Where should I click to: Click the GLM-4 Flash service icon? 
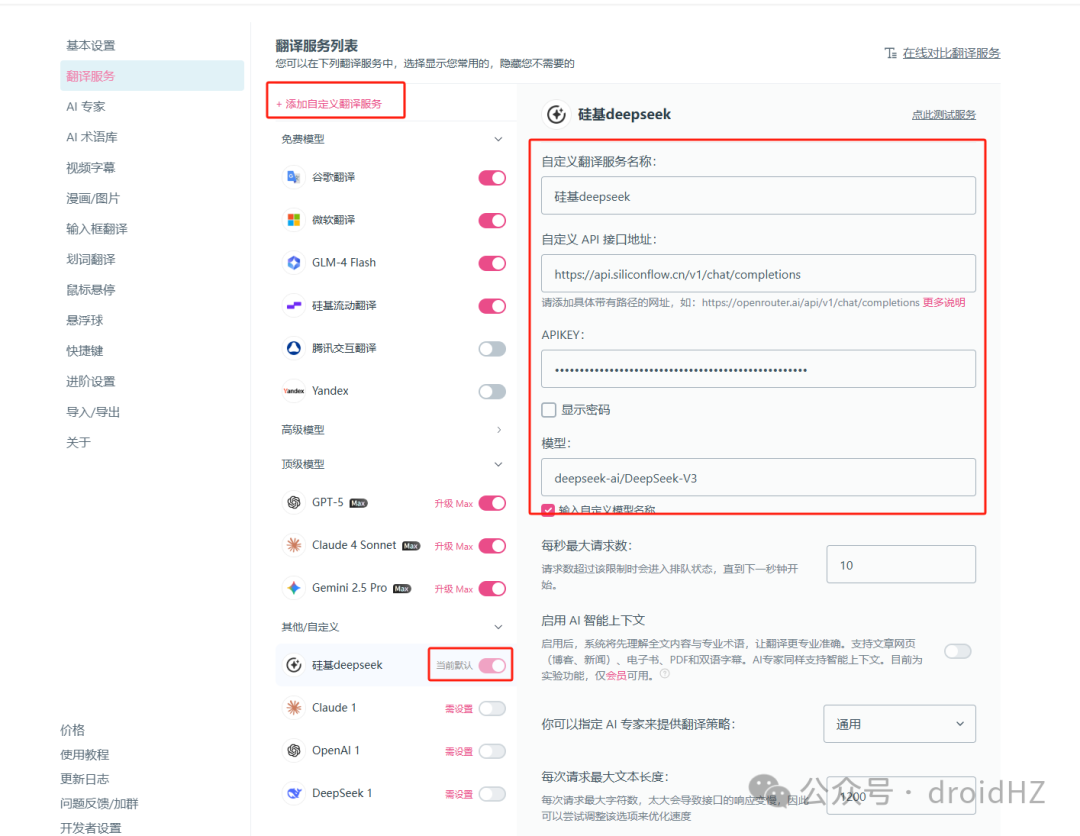click(x=293, y=262)
